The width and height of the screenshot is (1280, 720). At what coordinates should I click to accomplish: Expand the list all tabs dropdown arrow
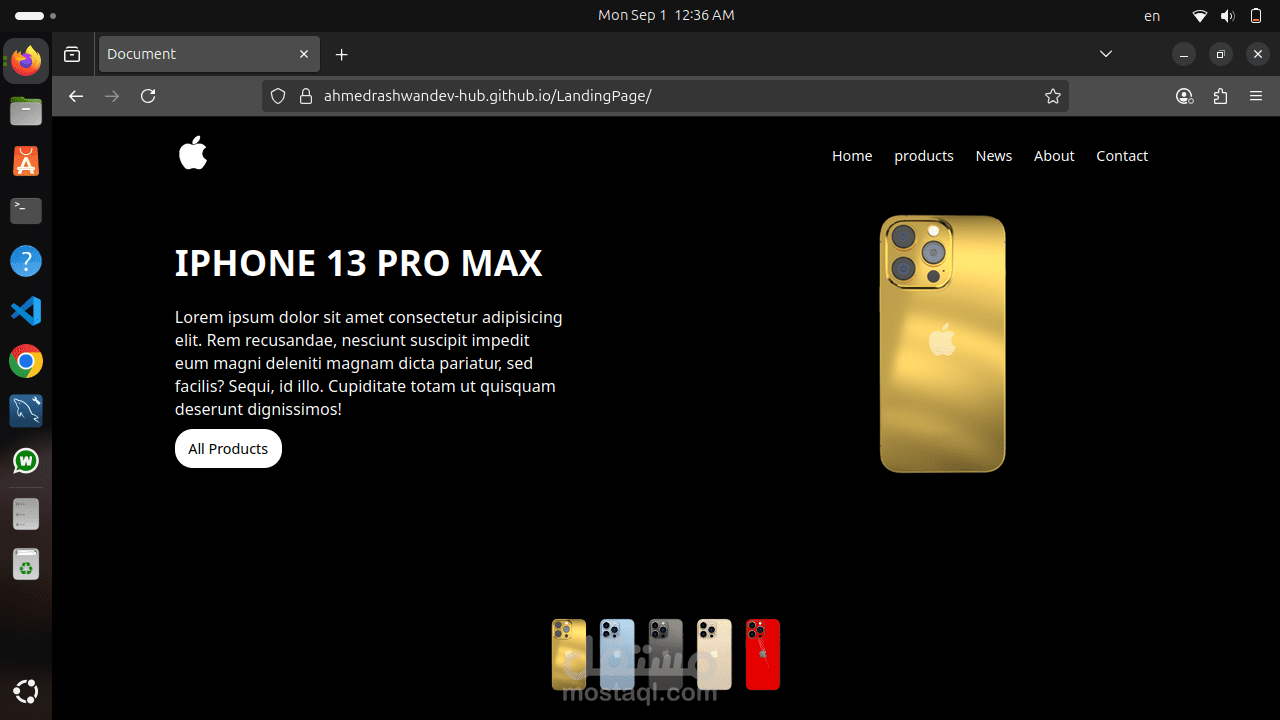coord(1106,54)
